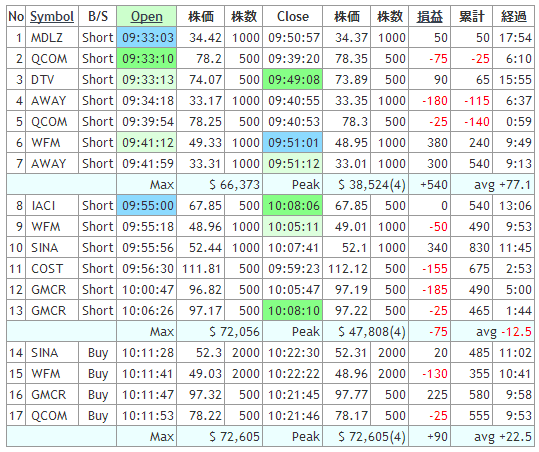Click the avg +22.5 cell
The width and height of the screenshot is (539, 452).
pos(492,436)
